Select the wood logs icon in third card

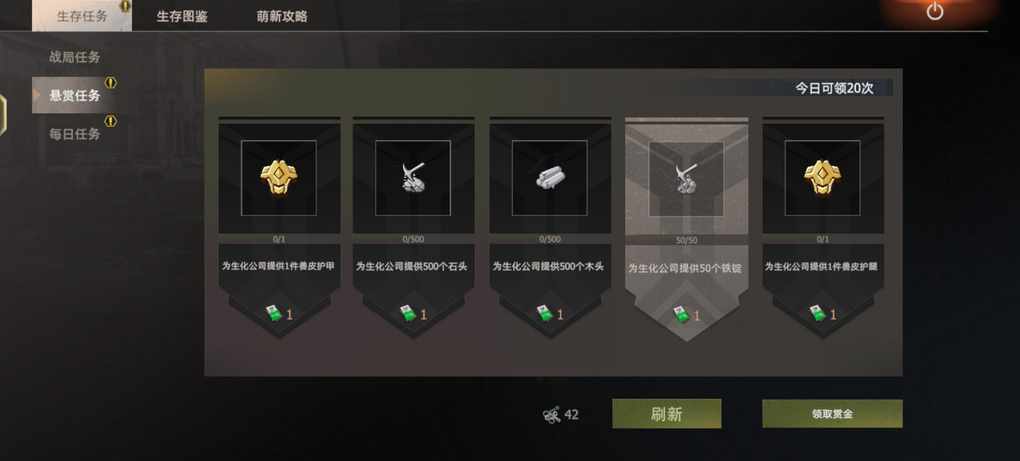(x=550, y=178)
